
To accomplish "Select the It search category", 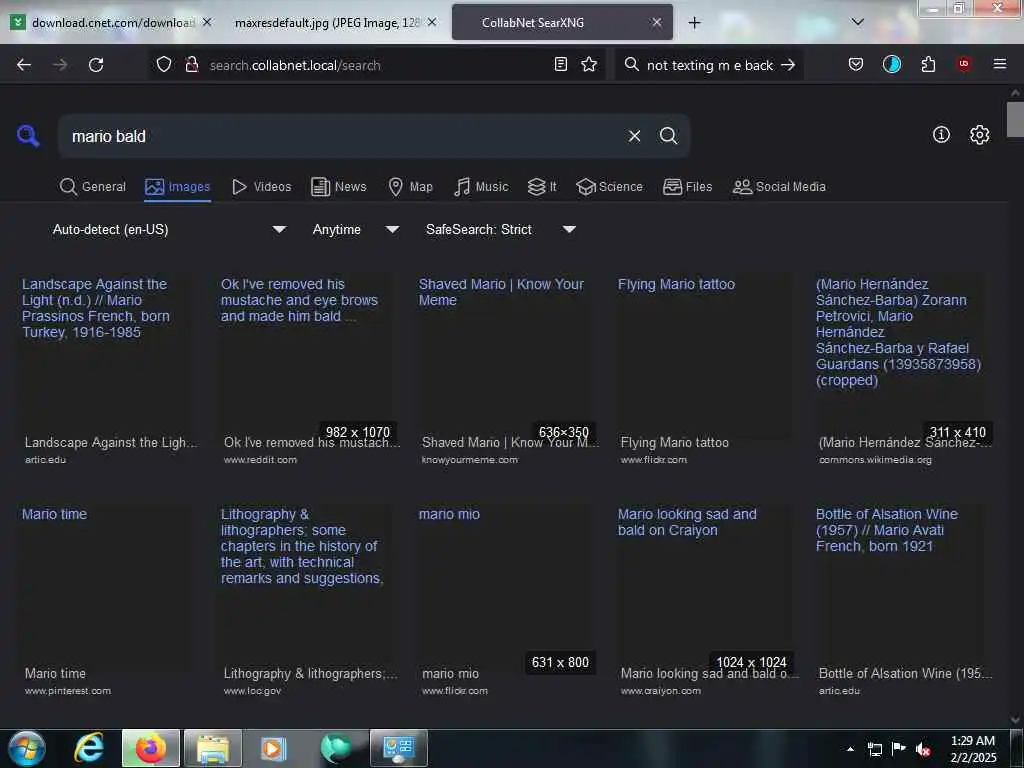I will [x=542, y=187].
